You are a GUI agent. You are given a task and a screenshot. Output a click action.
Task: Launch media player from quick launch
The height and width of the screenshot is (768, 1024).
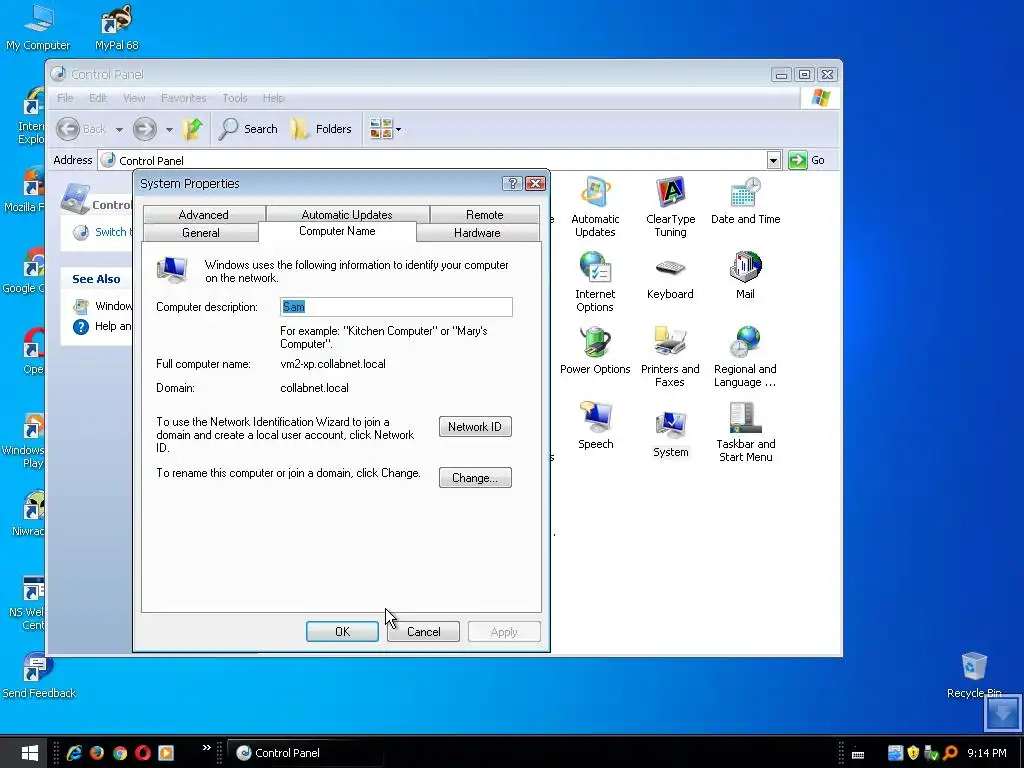click(166, 753)
